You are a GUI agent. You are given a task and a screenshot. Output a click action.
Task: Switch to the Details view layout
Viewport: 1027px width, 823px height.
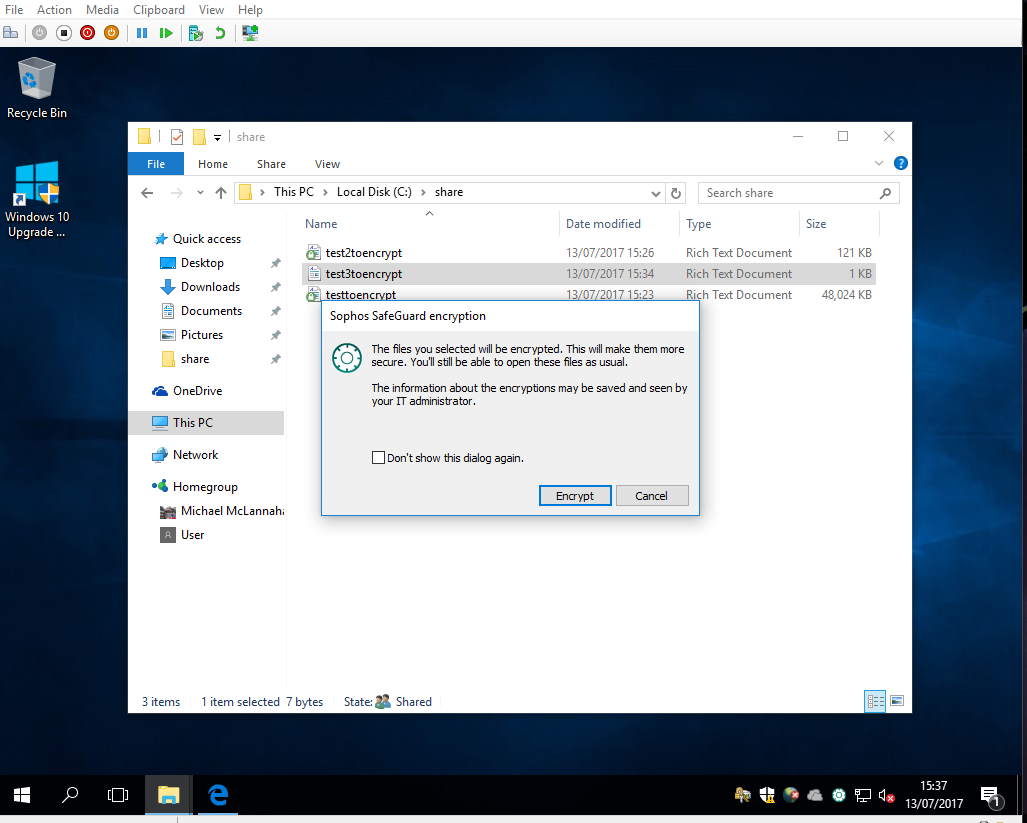(x=875, y=701)
